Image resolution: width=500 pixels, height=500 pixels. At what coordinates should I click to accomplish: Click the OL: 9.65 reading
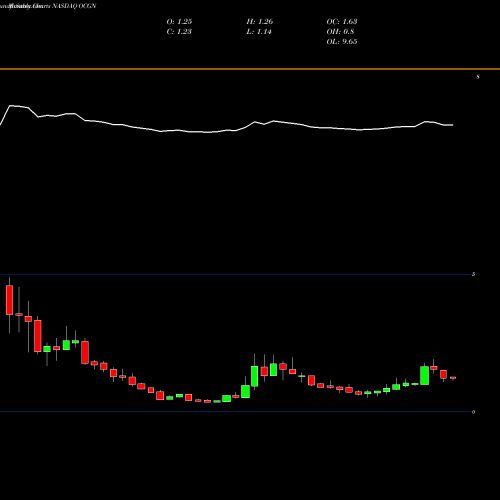(x=342, y=42)
